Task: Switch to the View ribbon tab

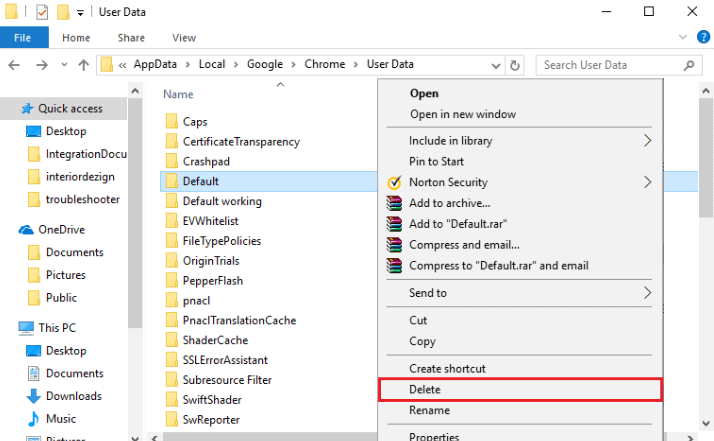Action: (x=184, y=38)
